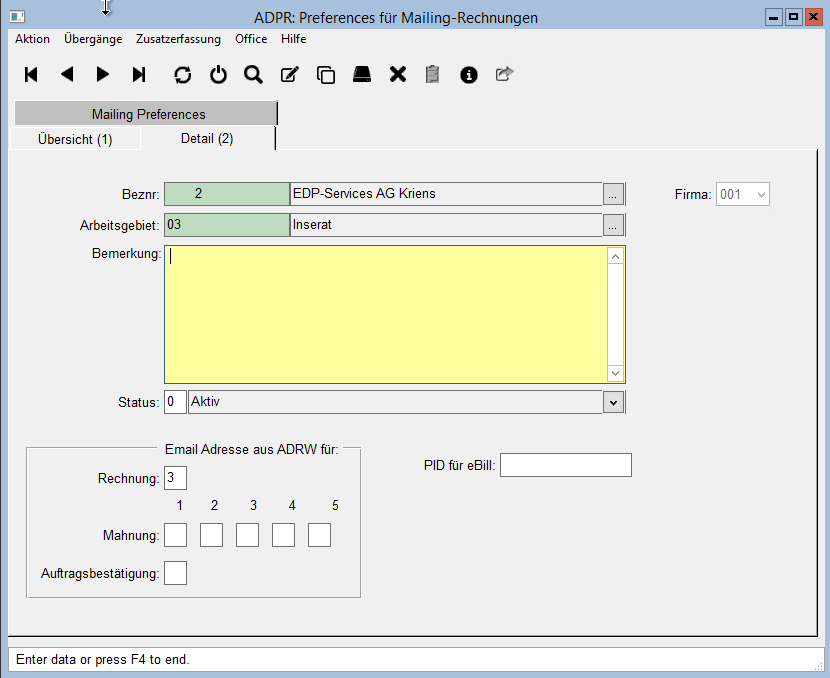Open lookup button next to Inserat
Image resolution: width=830 pixels, height=678 pixels.
(614, 225)
